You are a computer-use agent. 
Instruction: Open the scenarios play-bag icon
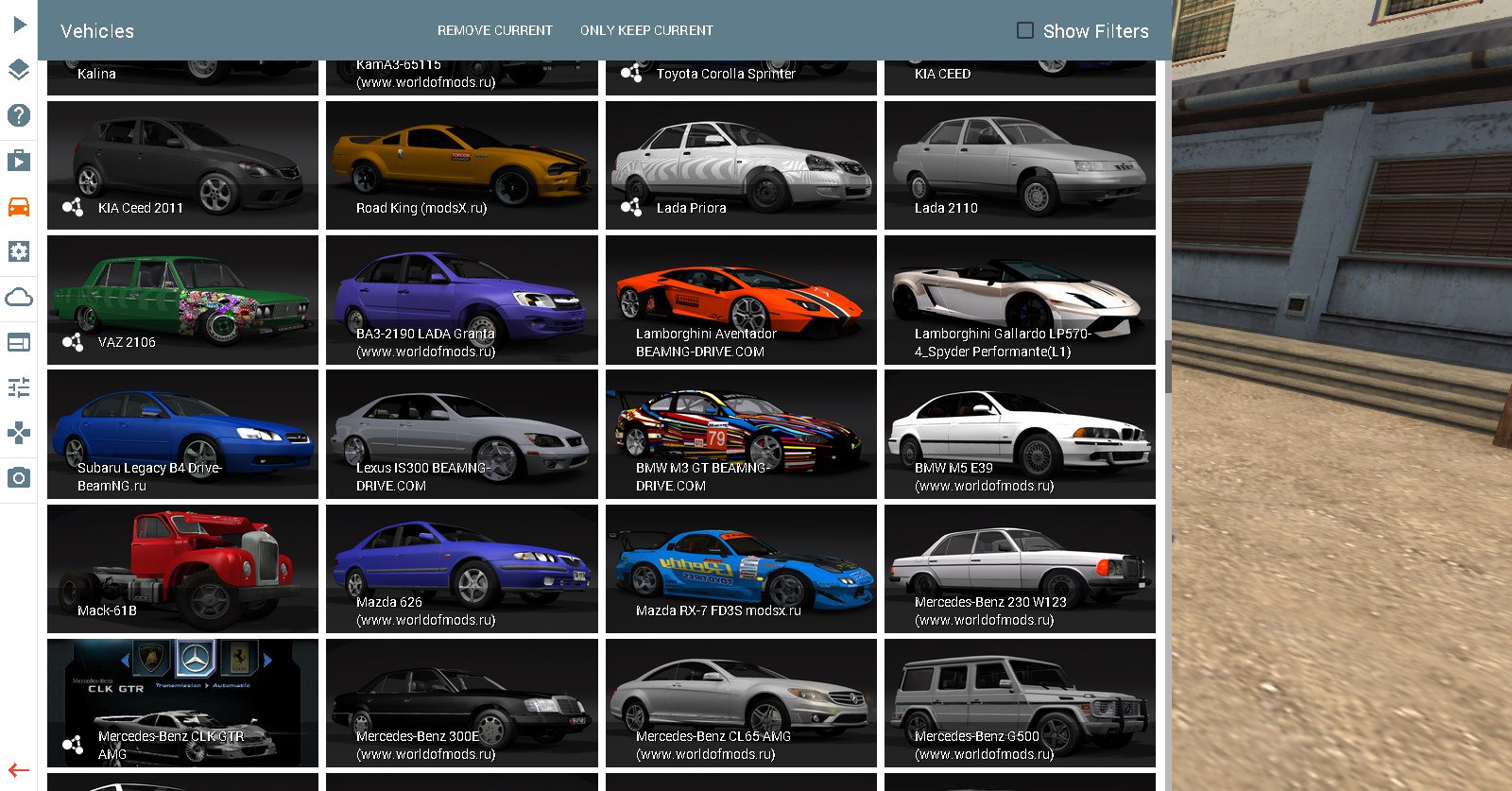pos(19,161)
